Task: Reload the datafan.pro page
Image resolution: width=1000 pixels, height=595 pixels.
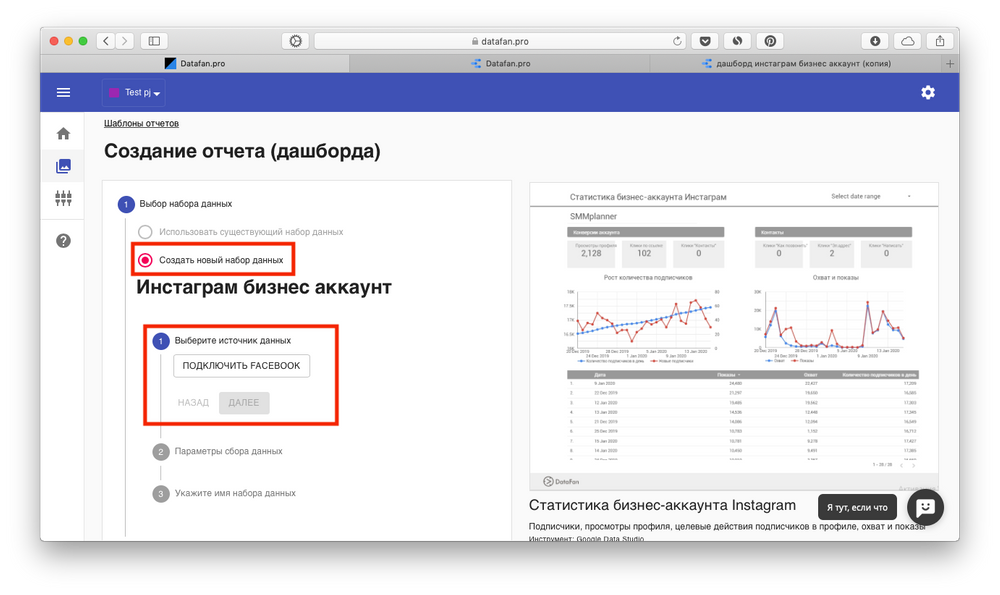Action: (677, 41)
